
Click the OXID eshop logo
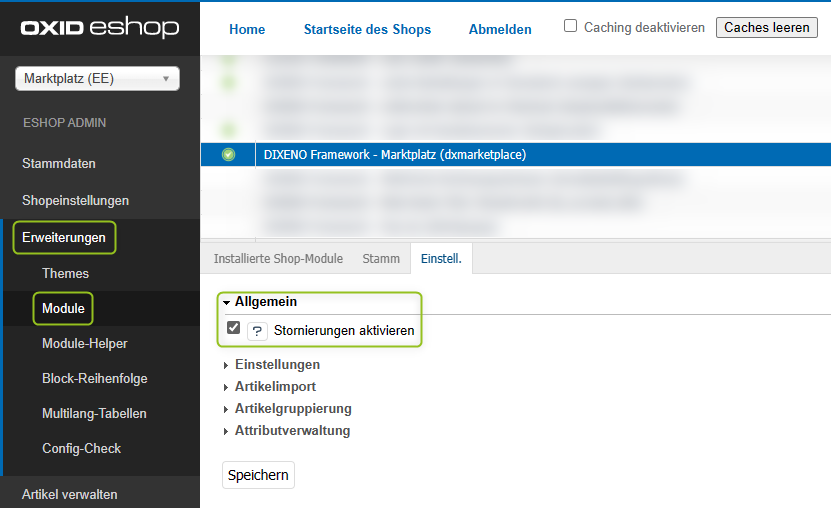click(100, 28)
